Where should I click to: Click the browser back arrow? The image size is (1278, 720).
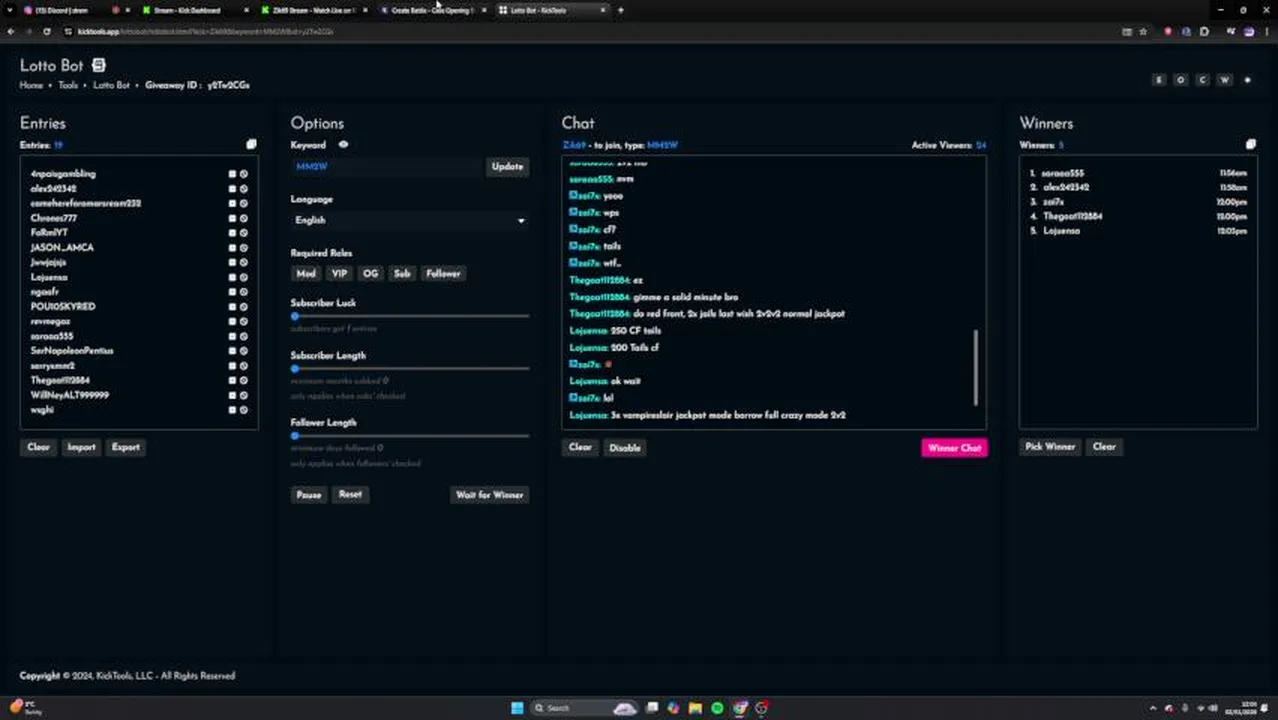click(11, 31)
